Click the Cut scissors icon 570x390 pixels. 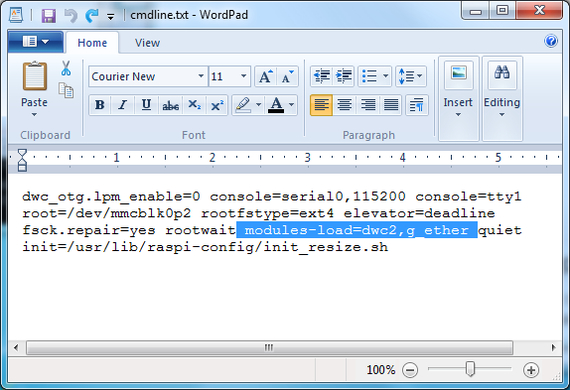tap(66, 68)
